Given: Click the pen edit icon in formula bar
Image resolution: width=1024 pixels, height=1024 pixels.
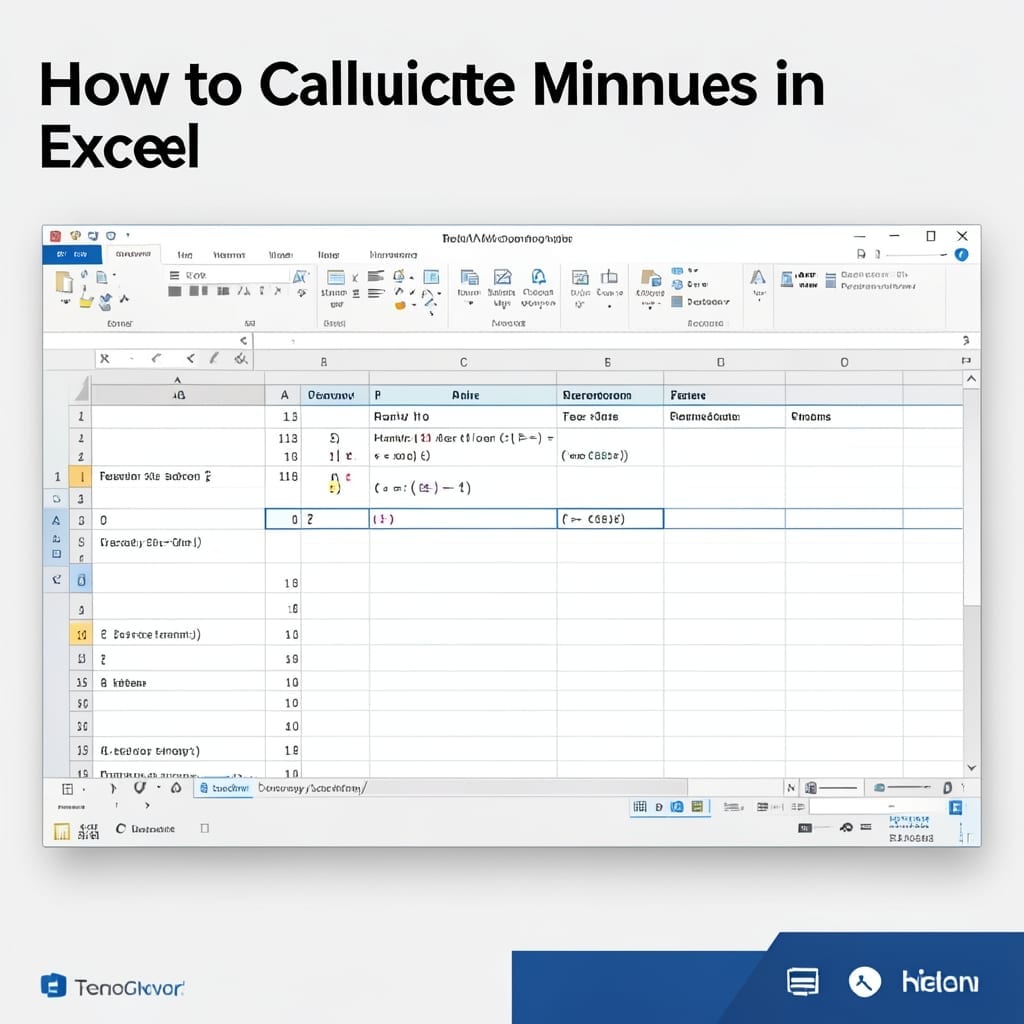Looking at the screenshot, I should click(214, 358).
